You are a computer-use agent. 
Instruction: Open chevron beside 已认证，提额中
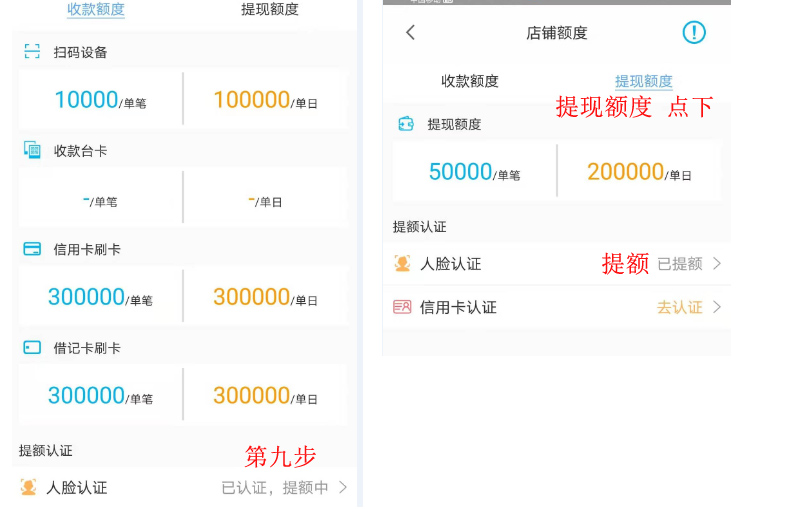click(x=343, y=488)
